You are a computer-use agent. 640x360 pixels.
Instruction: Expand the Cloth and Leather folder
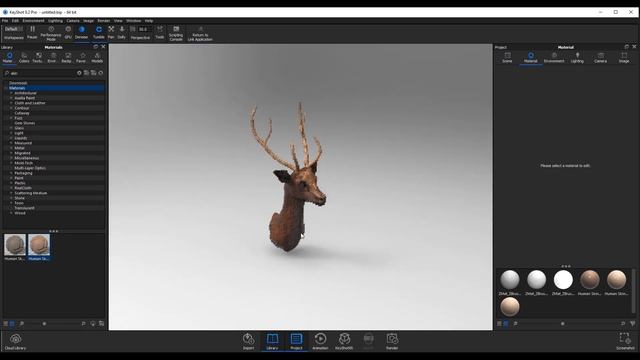pos(11,103)
